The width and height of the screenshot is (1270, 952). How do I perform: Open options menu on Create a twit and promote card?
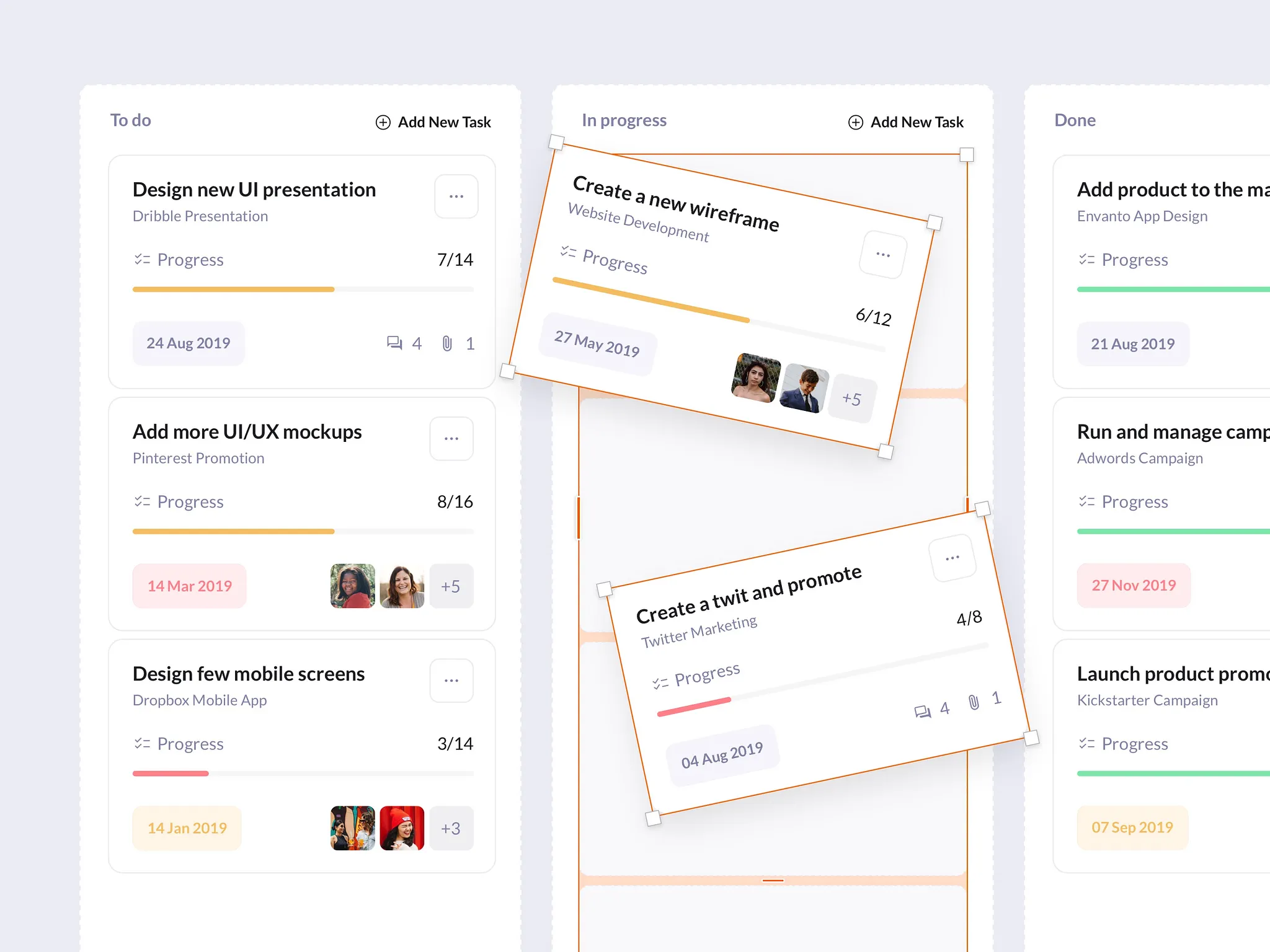[x=952, y=558]
